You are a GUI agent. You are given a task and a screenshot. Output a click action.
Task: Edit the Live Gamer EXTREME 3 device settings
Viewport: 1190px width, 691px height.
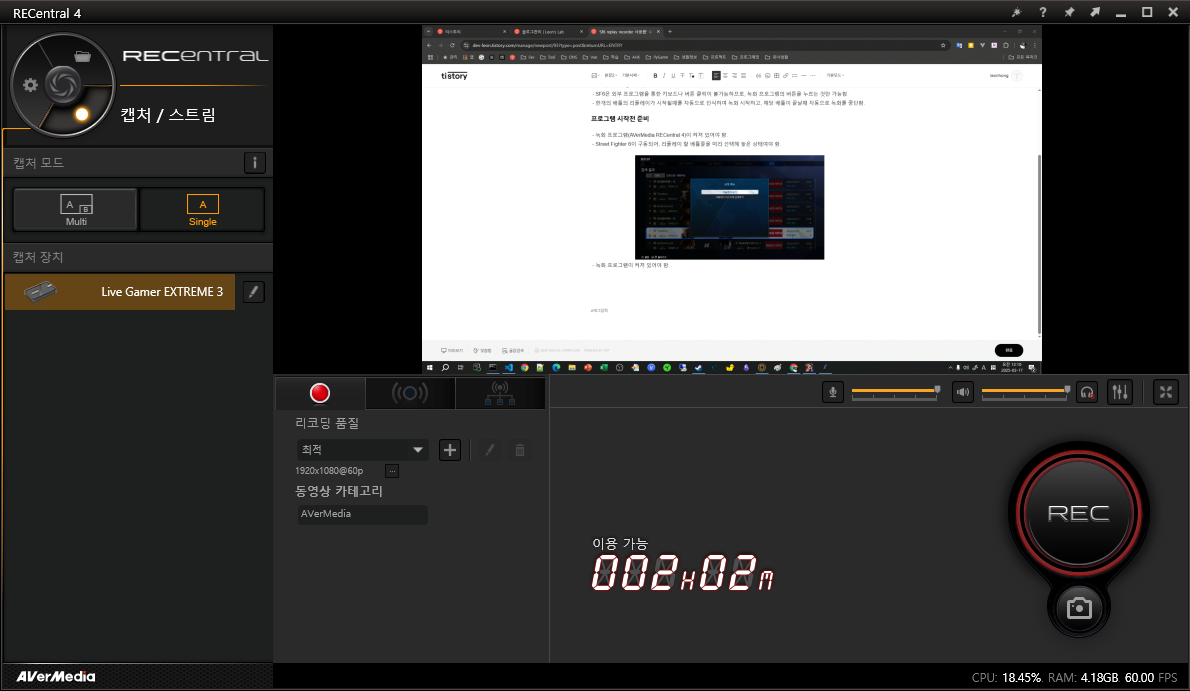click(253, 292)
